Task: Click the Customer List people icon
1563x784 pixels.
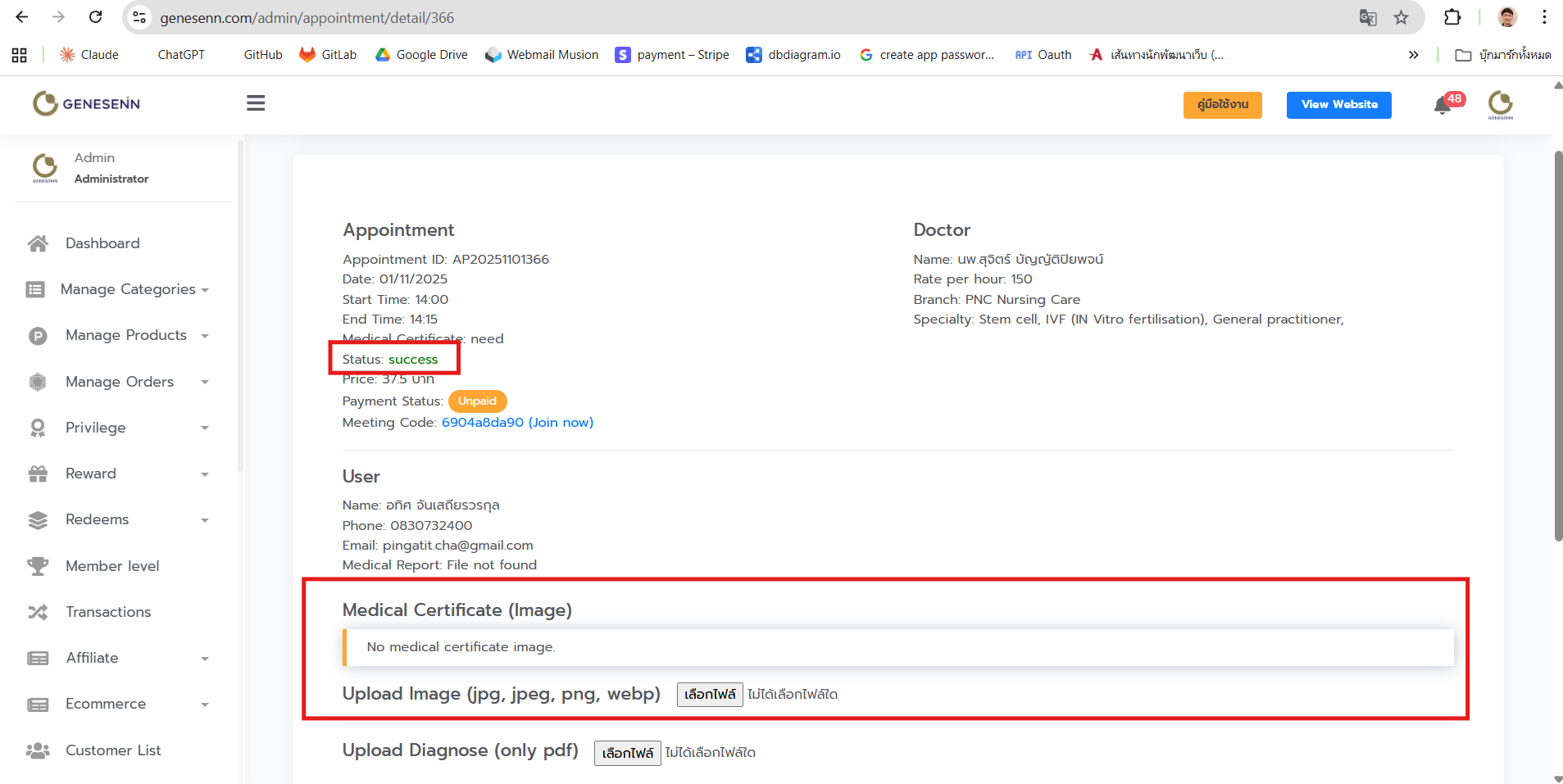Action: point(38,750)
